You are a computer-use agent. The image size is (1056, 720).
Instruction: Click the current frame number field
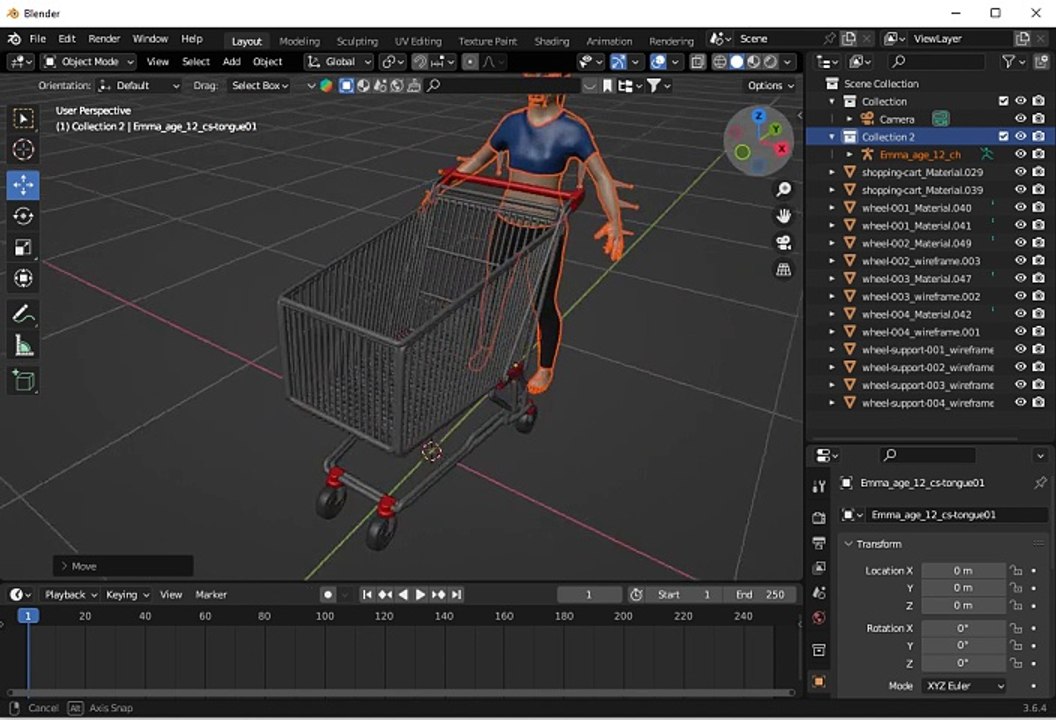pos(589,595)
